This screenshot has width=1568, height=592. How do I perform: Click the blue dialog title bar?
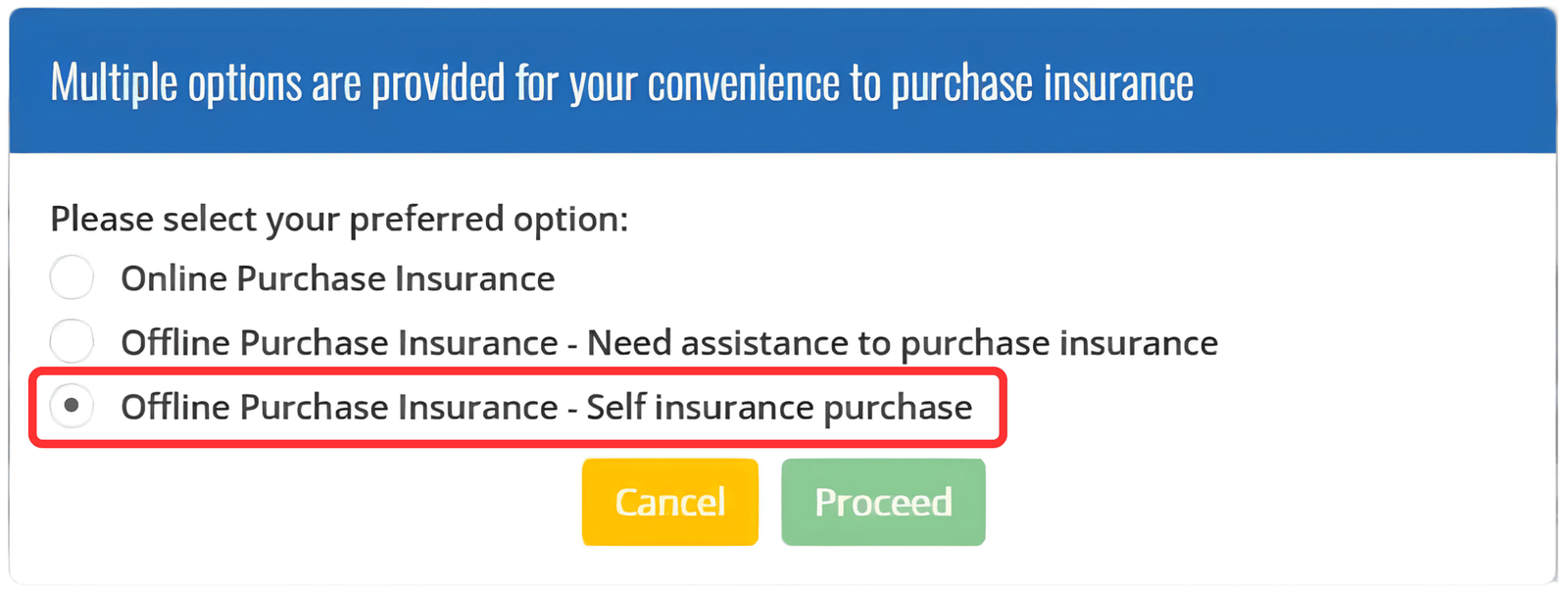point(784,80)
